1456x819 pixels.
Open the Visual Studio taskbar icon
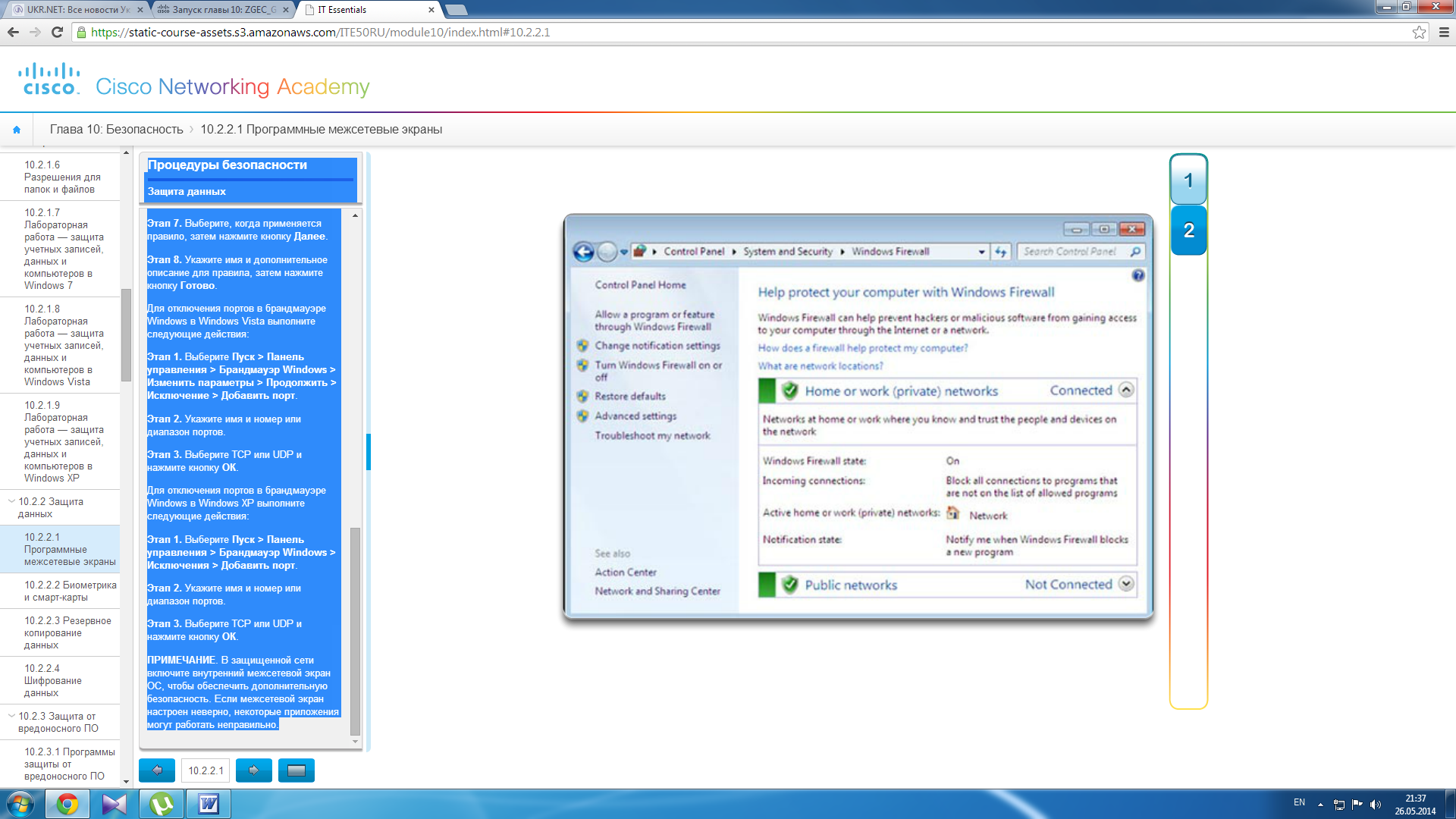point(115,804)
